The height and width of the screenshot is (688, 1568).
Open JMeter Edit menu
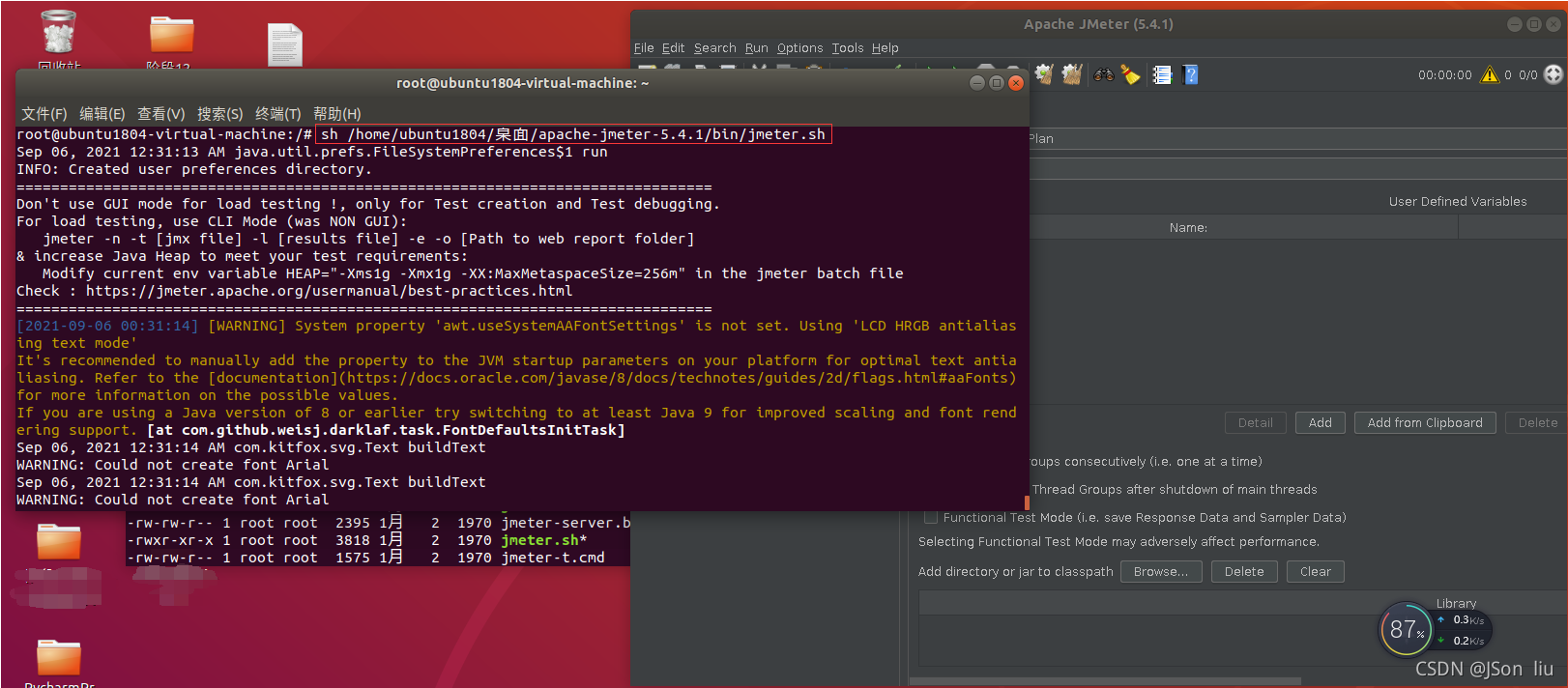click(x=673, y=47)
